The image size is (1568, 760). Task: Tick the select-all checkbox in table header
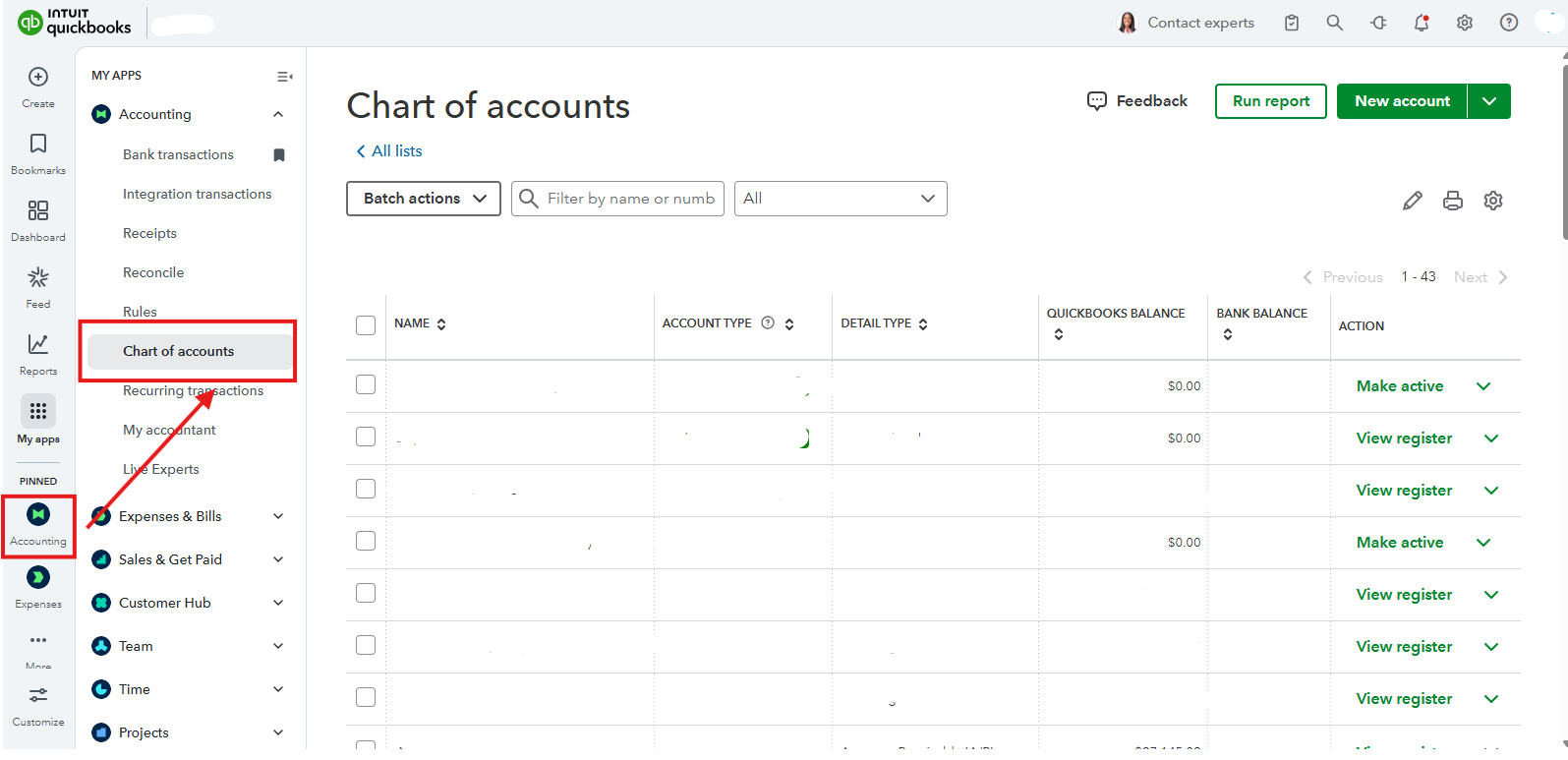tap(366, 325)
